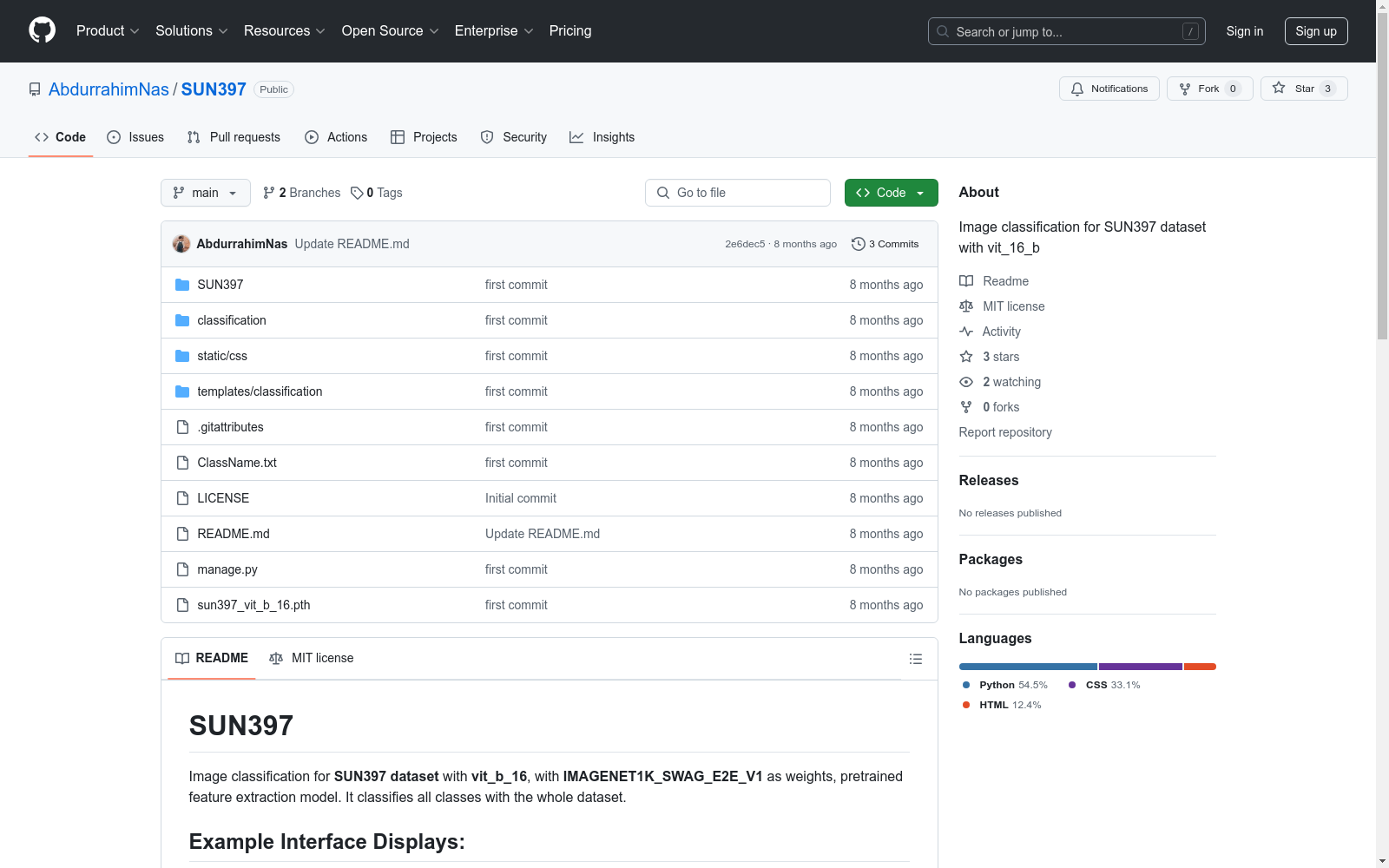Open the templates/classification folder
Viewport: 1389px width, 868px height.
tap(260, 391)
